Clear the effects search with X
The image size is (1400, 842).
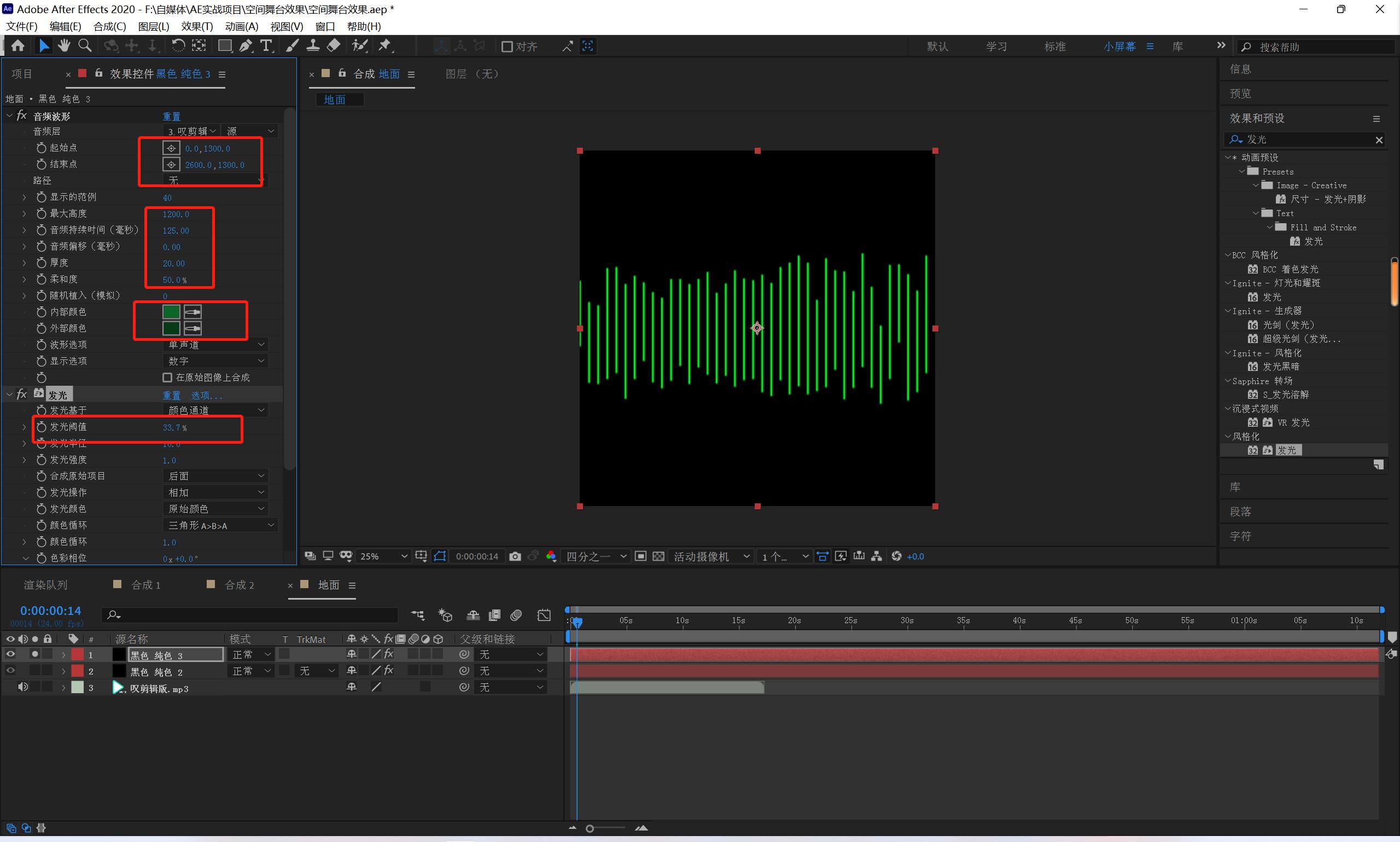click(x=1379, y=140)
